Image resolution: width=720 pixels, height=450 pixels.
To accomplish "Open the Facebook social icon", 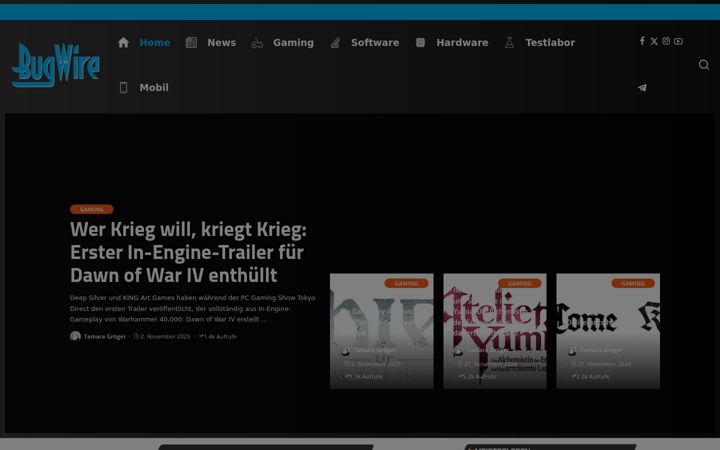I will 642,41.
